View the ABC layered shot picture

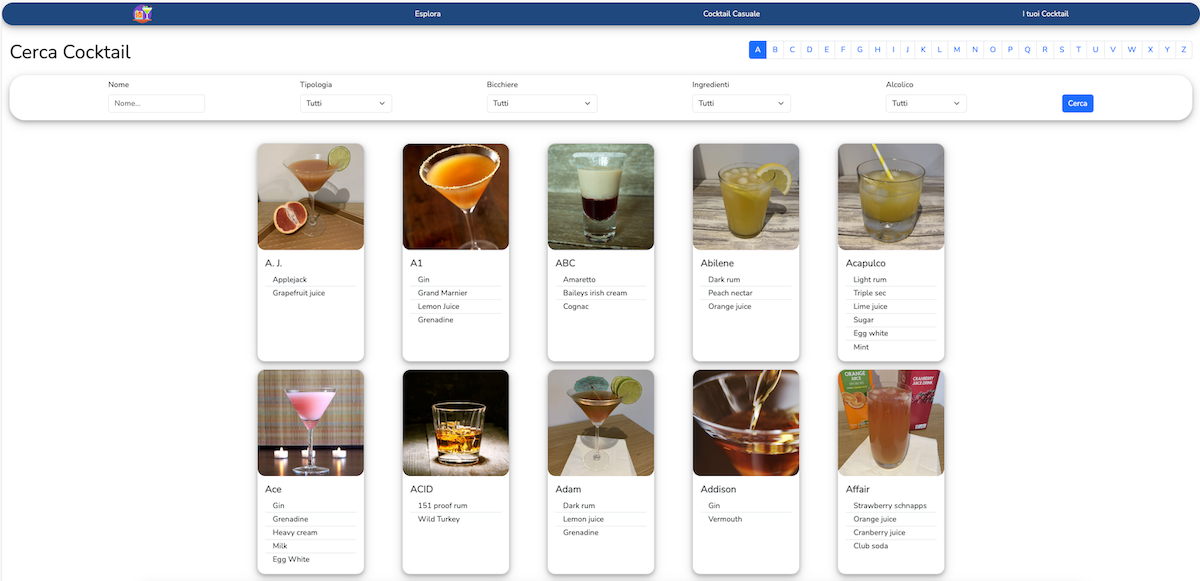(600, 196)
